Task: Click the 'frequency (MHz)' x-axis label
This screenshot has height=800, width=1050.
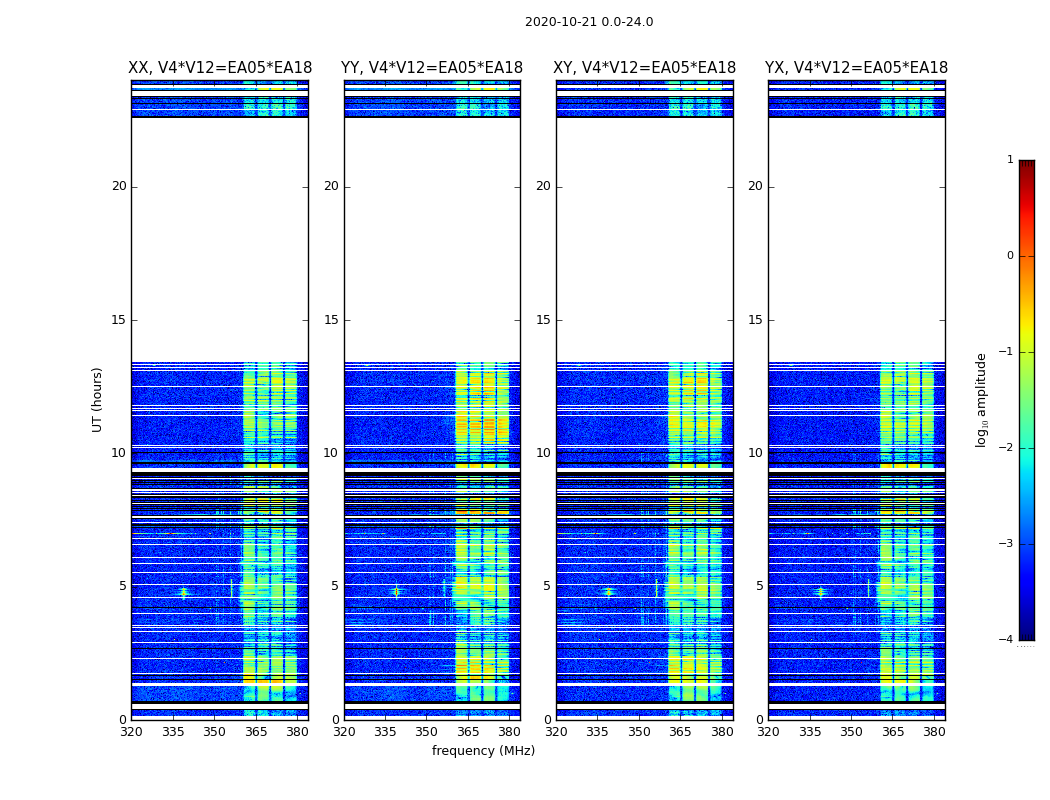Action: click(x=483, y=750)
